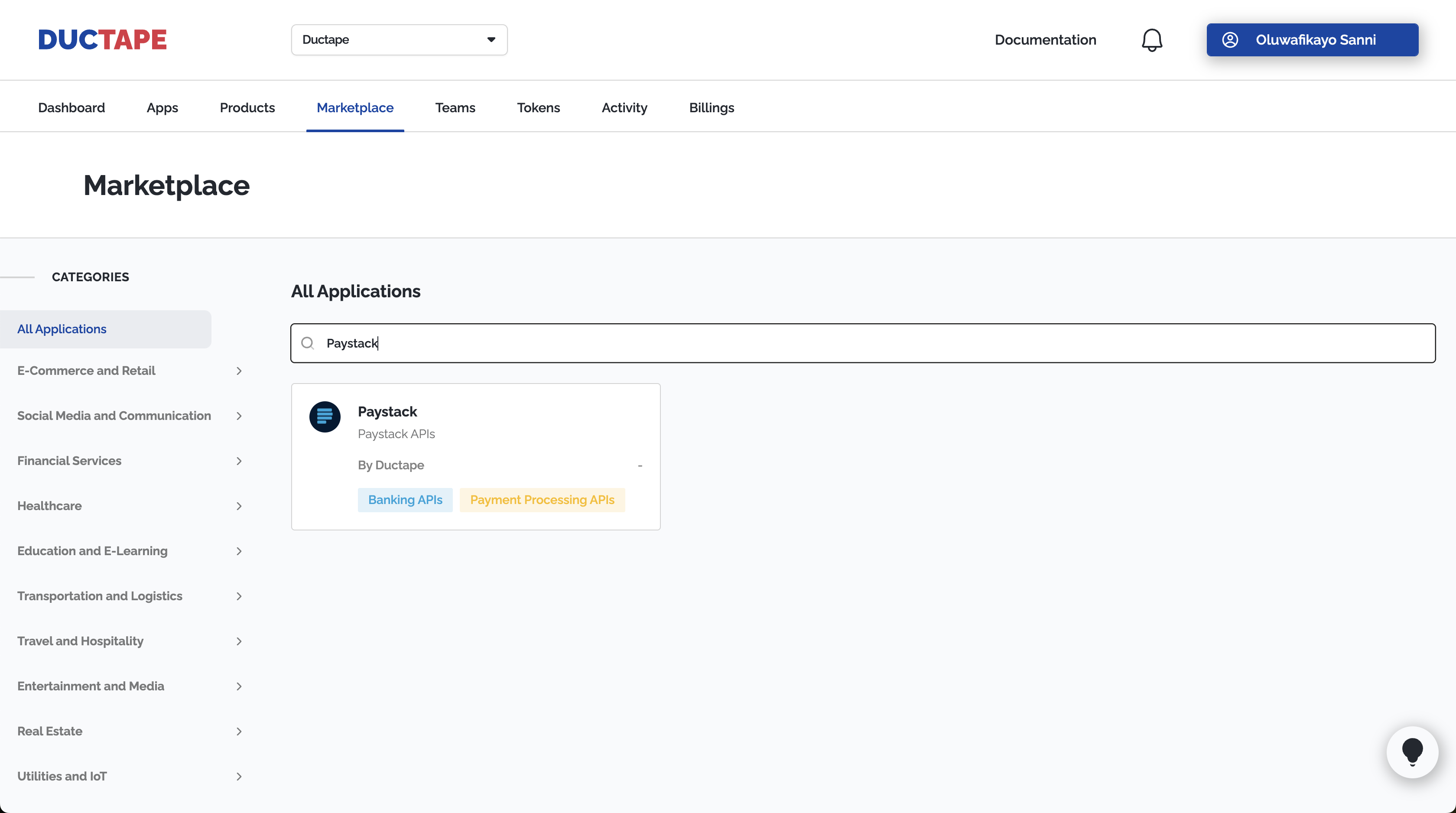This screenshot has width=1456, height=813.
Task: Select Utilities and IoT category
Action: click(x=62, y=777)
